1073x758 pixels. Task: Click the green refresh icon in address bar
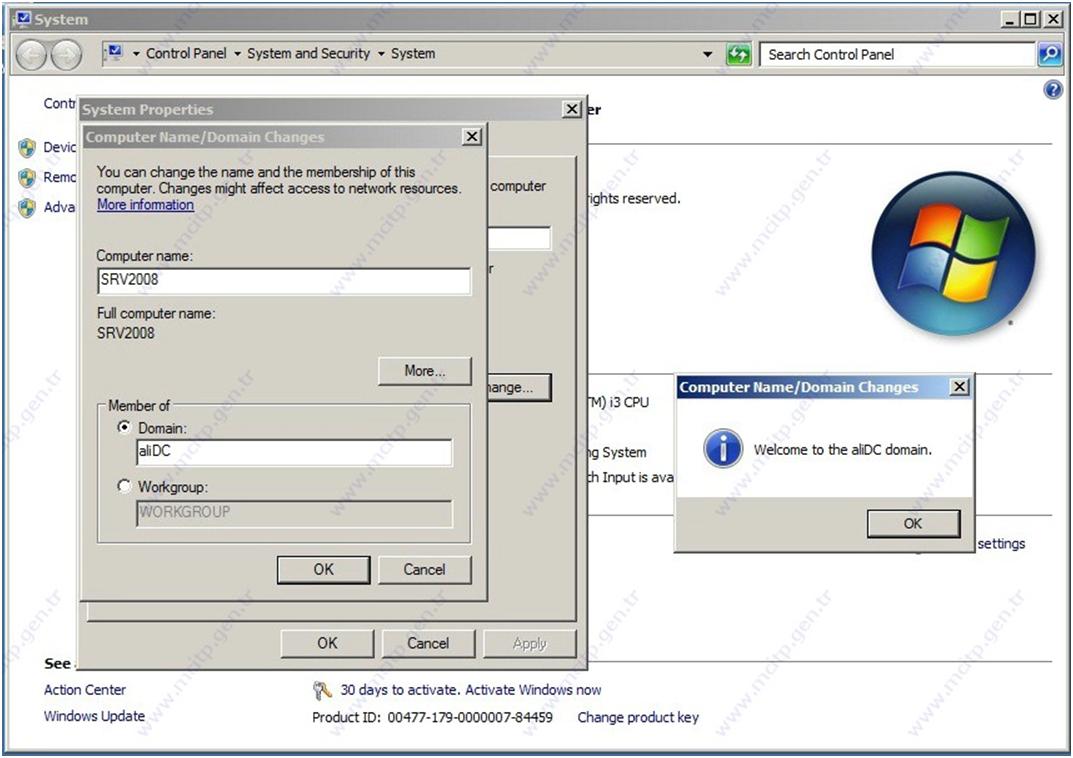coord(739,55)
